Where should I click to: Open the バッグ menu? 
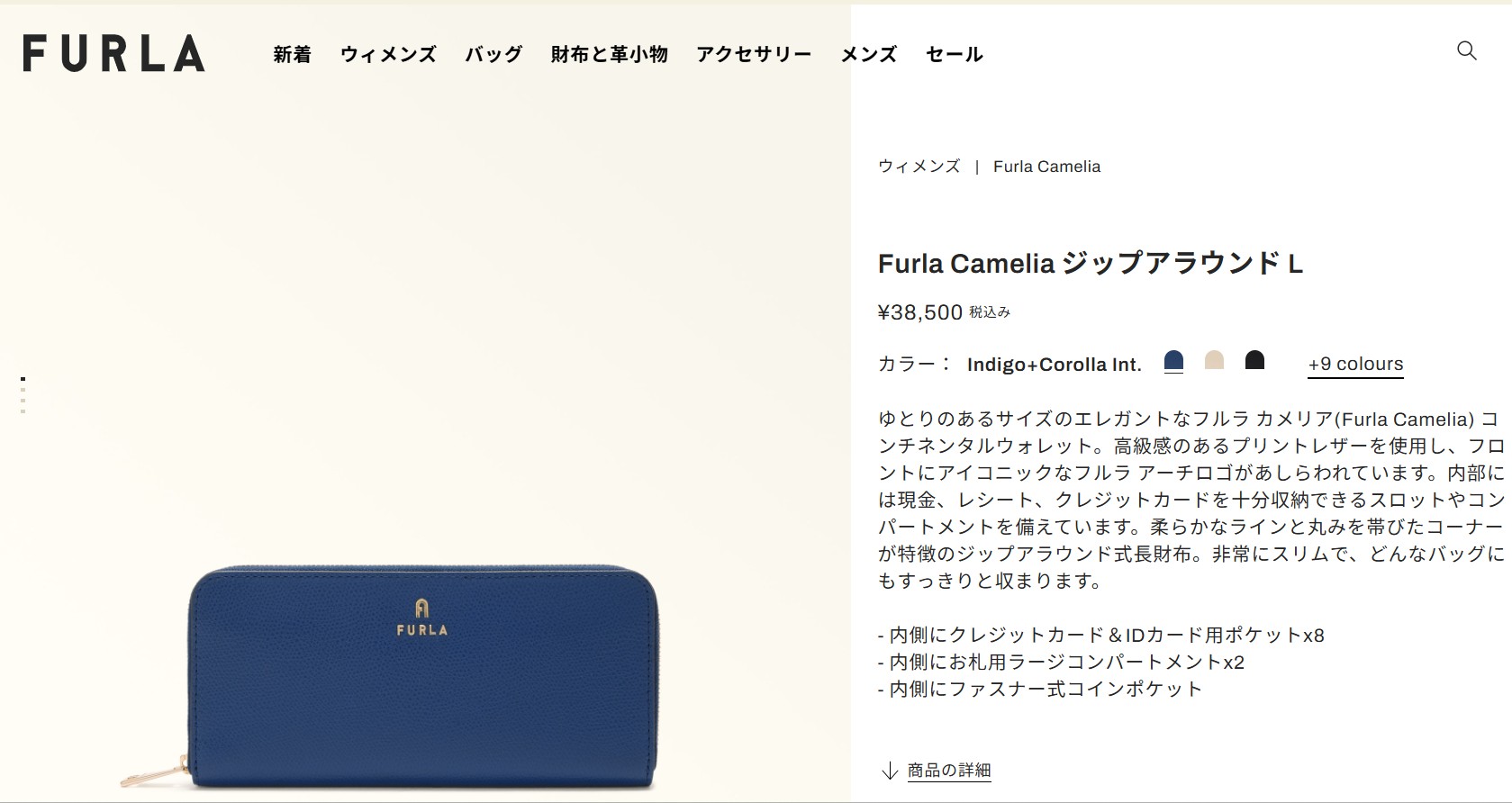(493, 54)
